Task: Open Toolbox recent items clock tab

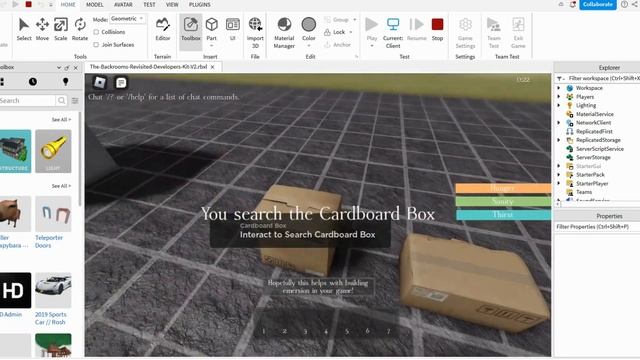Action: pos(33,82)
